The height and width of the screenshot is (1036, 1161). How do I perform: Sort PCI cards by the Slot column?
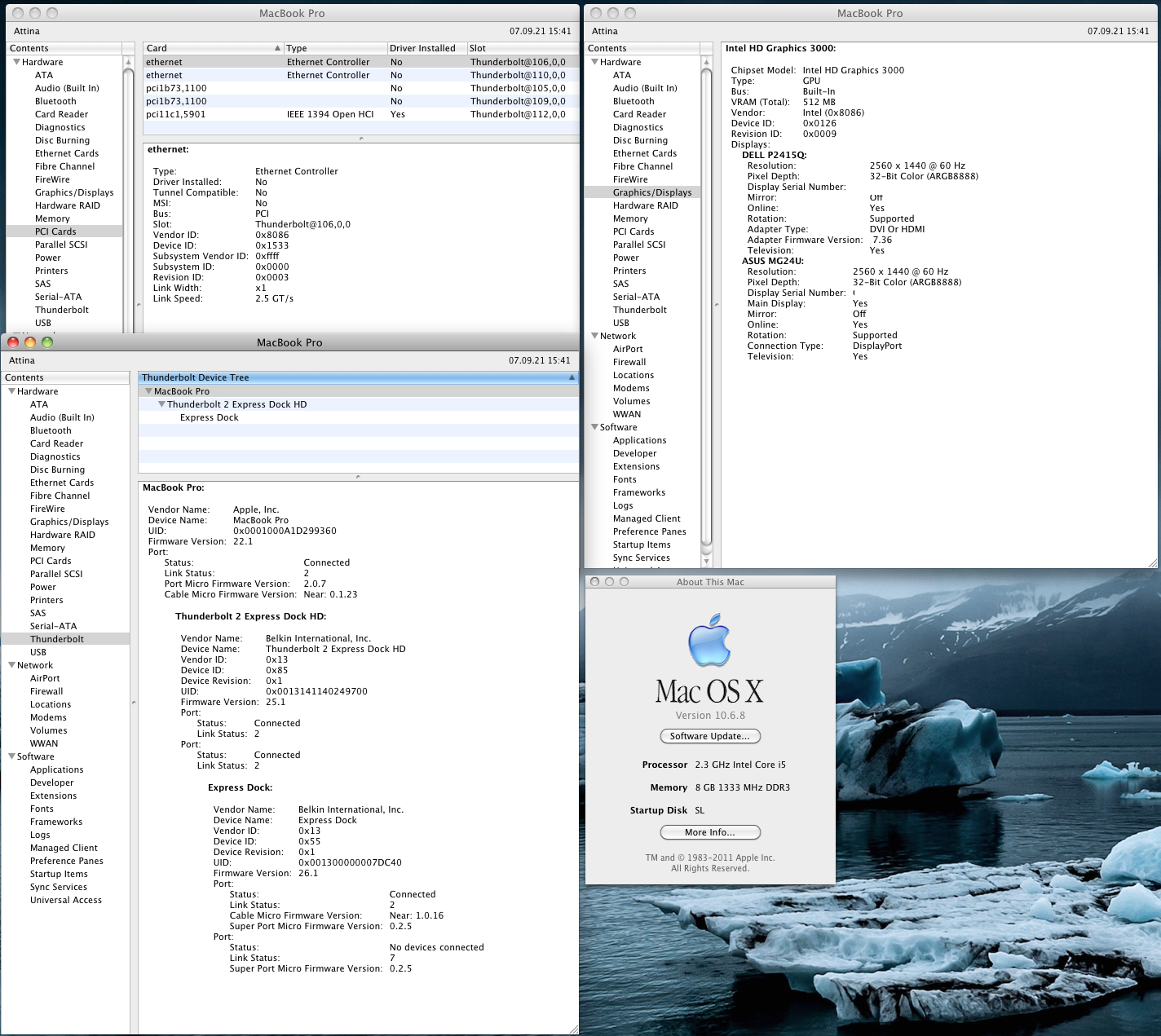[x=523, y=48]
